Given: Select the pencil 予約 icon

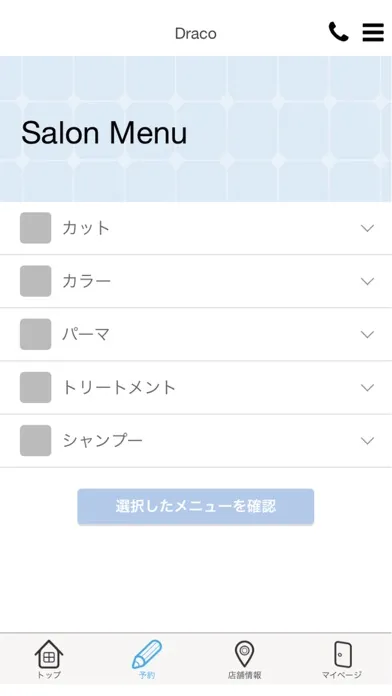Looking at the screenshot, I should (x=147, y=654).
